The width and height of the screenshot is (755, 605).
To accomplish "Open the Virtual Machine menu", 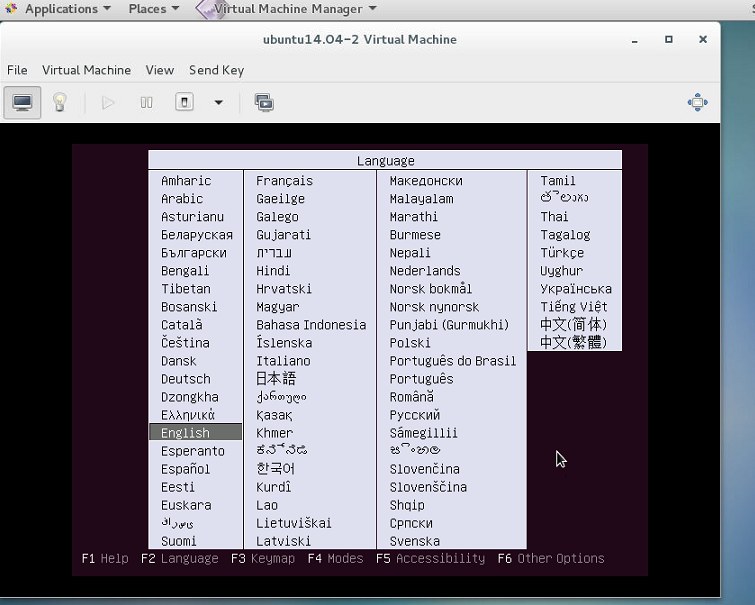I will tap(87, 70).
